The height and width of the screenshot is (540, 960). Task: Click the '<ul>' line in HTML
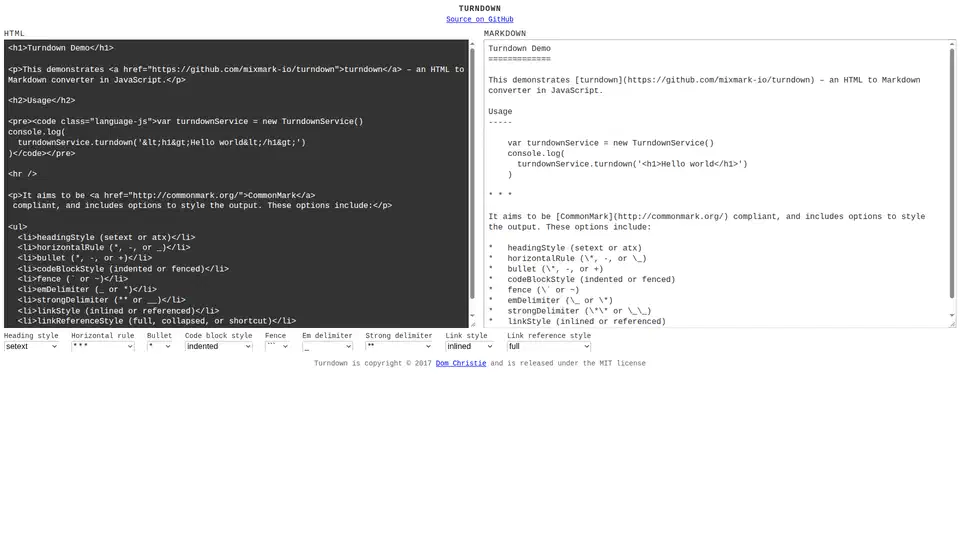pyautogui.click(x=18, y=227)
